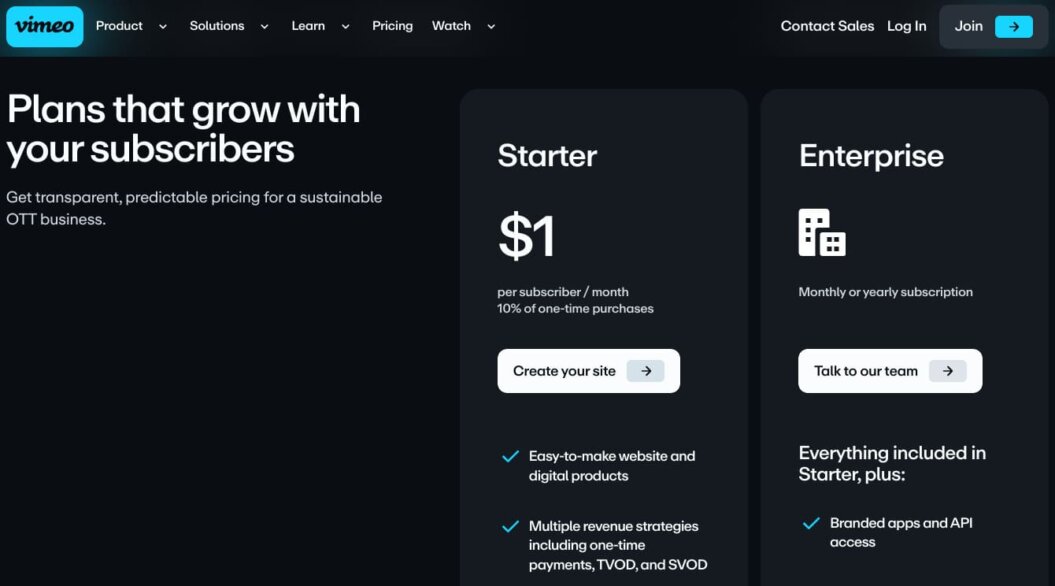The image size is (1055, 586).
Task: Select Solutions in the navigation bar
Action: click(216, 26)
